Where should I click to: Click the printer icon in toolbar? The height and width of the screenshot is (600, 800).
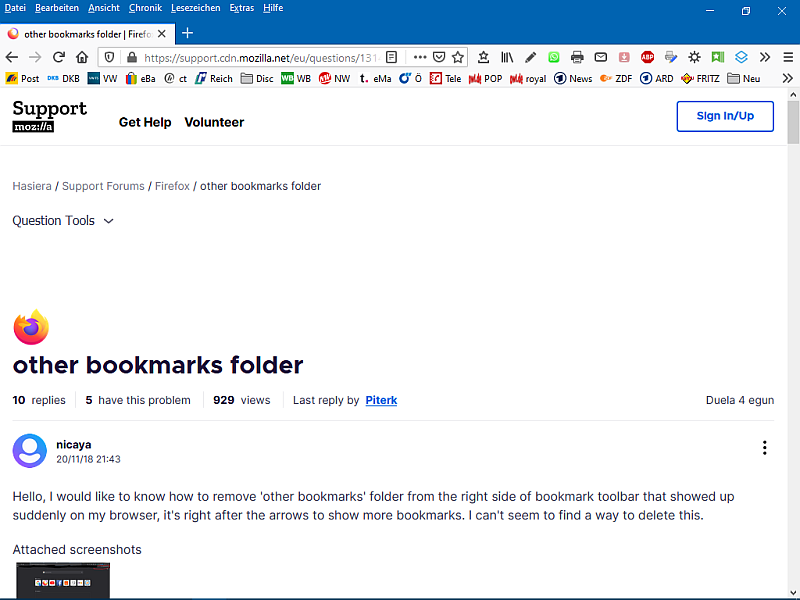click(577, 57)
